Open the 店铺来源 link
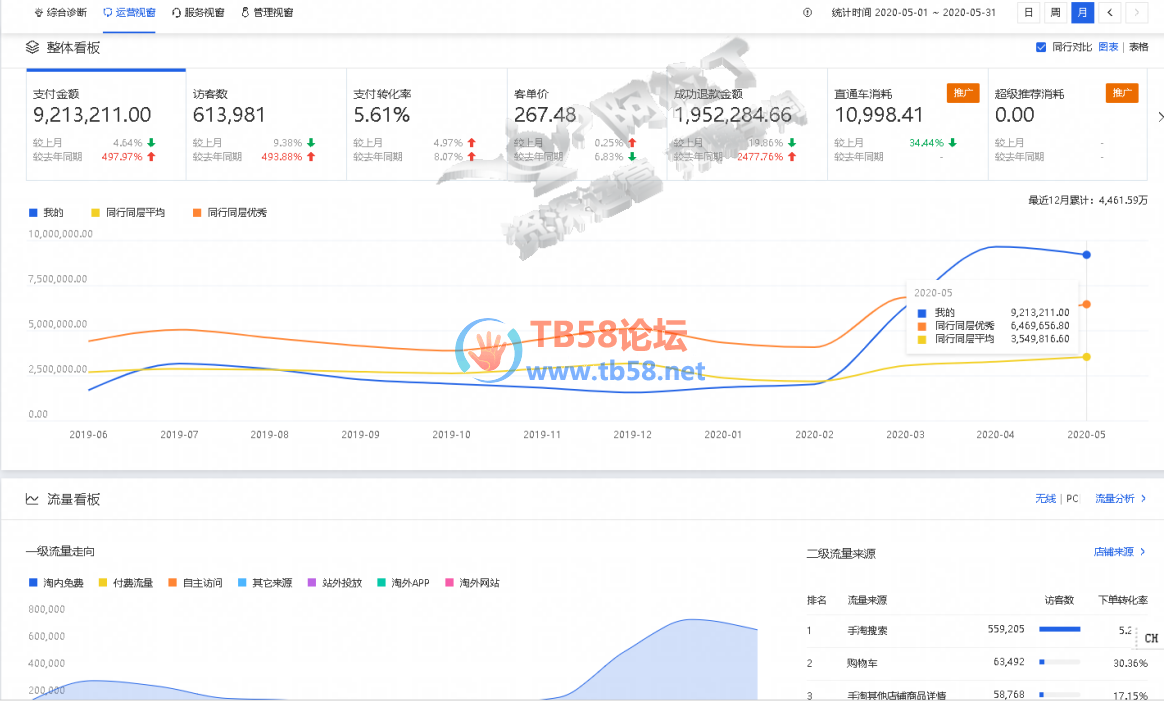The height and width of the screenshot is (702, 1164). click(x=1119, y=552)
